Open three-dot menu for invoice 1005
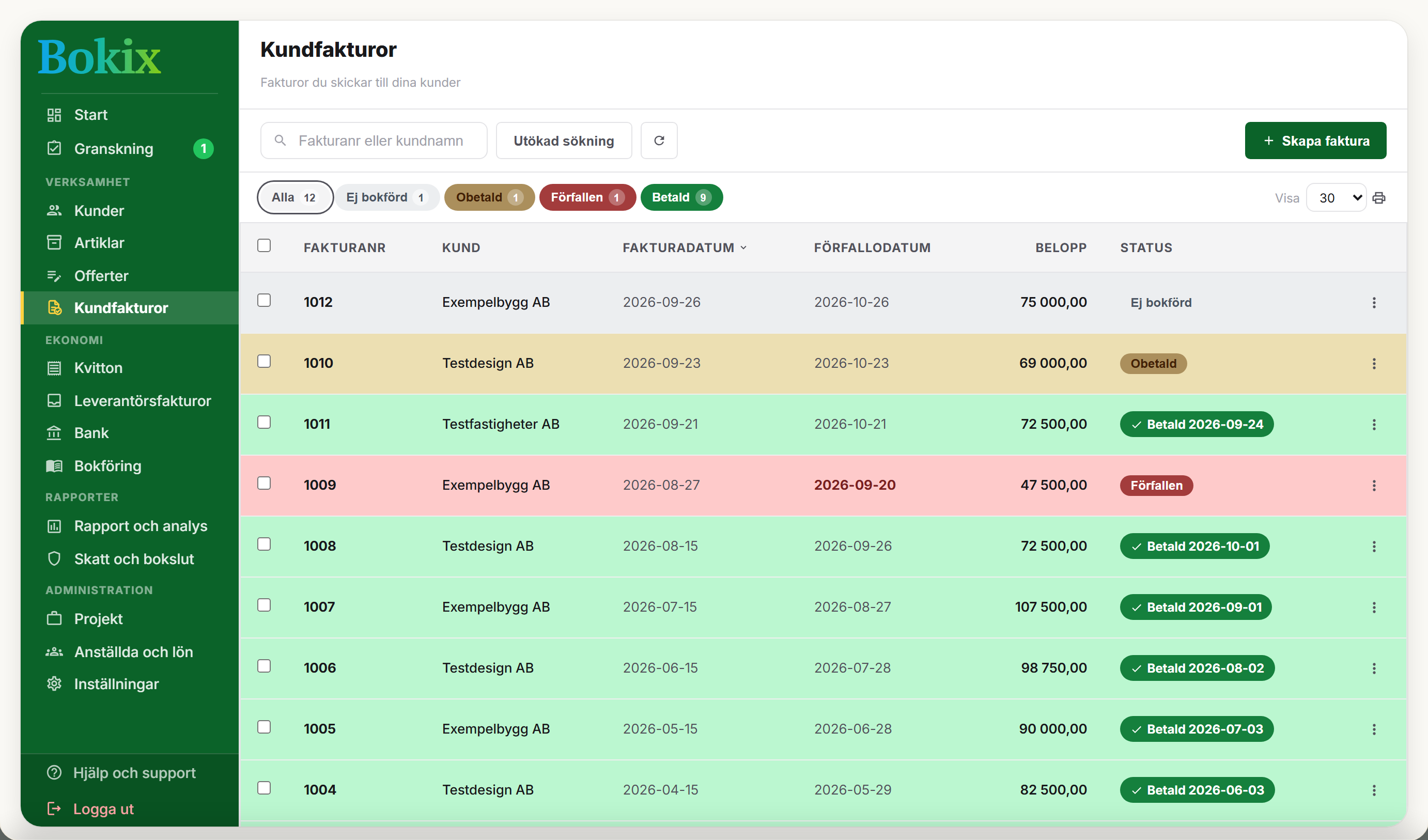Viewport: 1428px width, 840px height. (1374, 729)
